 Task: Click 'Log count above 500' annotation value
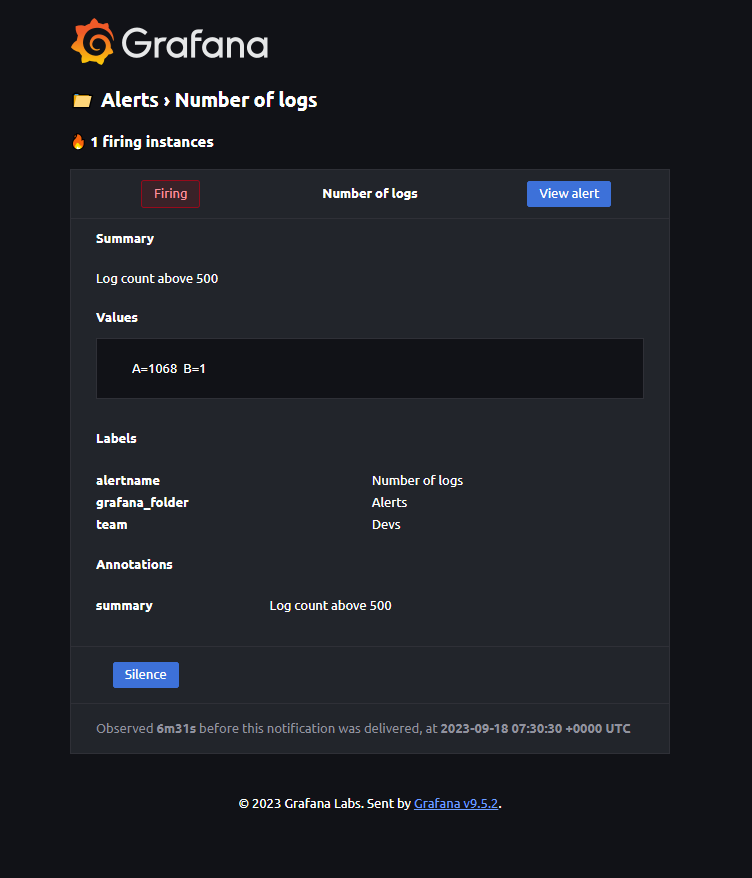[x=330, y=605]
